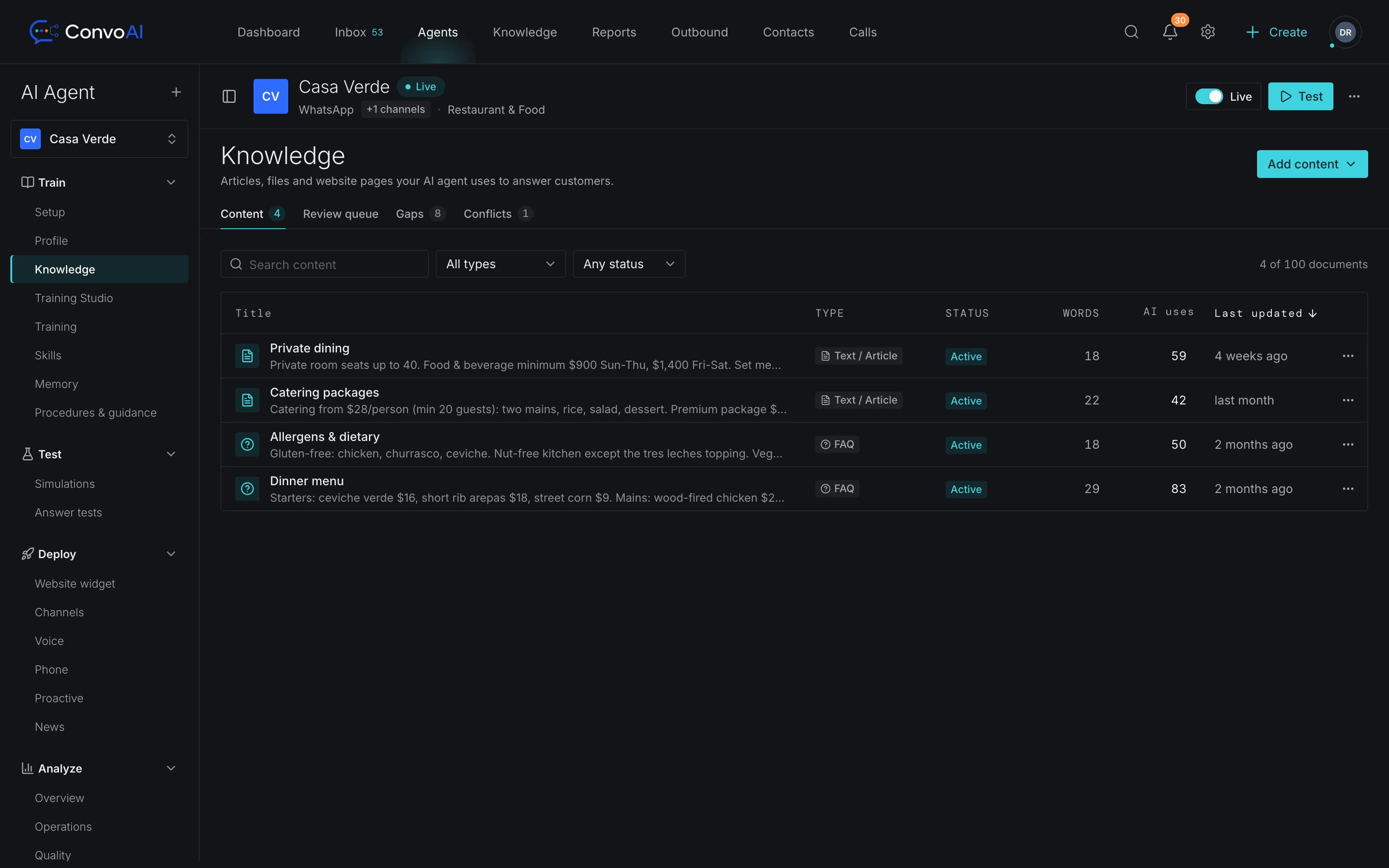This screenshot has width=1389, height=868.
Task: Open the Casa Verde agent selector
Action: pos(99,139)
